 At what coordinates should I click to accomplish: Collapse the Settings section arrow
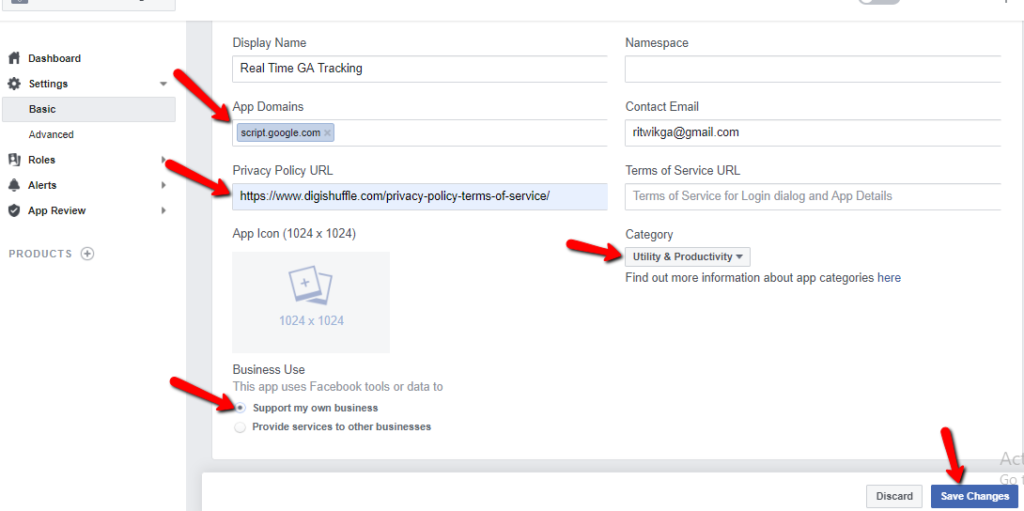[x=163, y=84]
